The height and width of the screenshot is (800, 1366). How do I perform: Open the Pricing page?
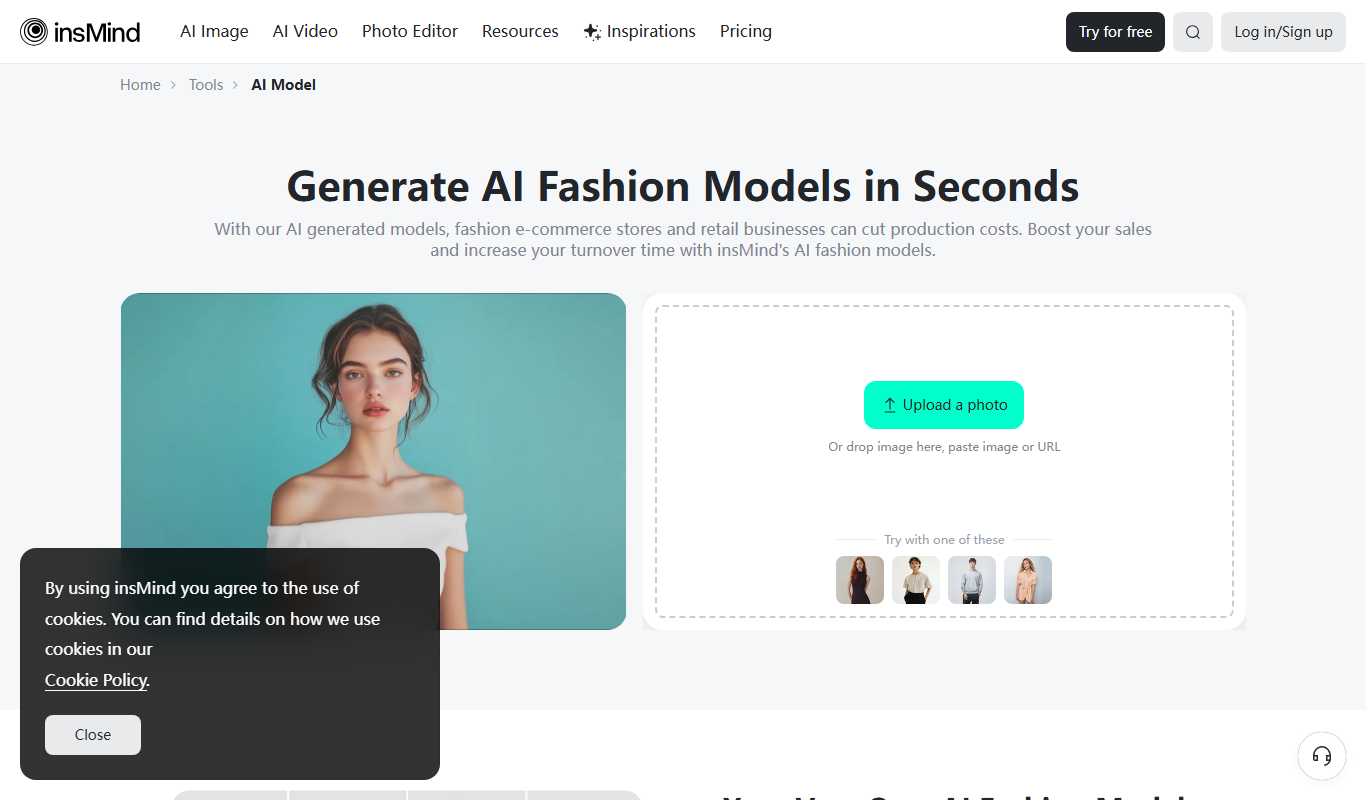pos(746,31)
